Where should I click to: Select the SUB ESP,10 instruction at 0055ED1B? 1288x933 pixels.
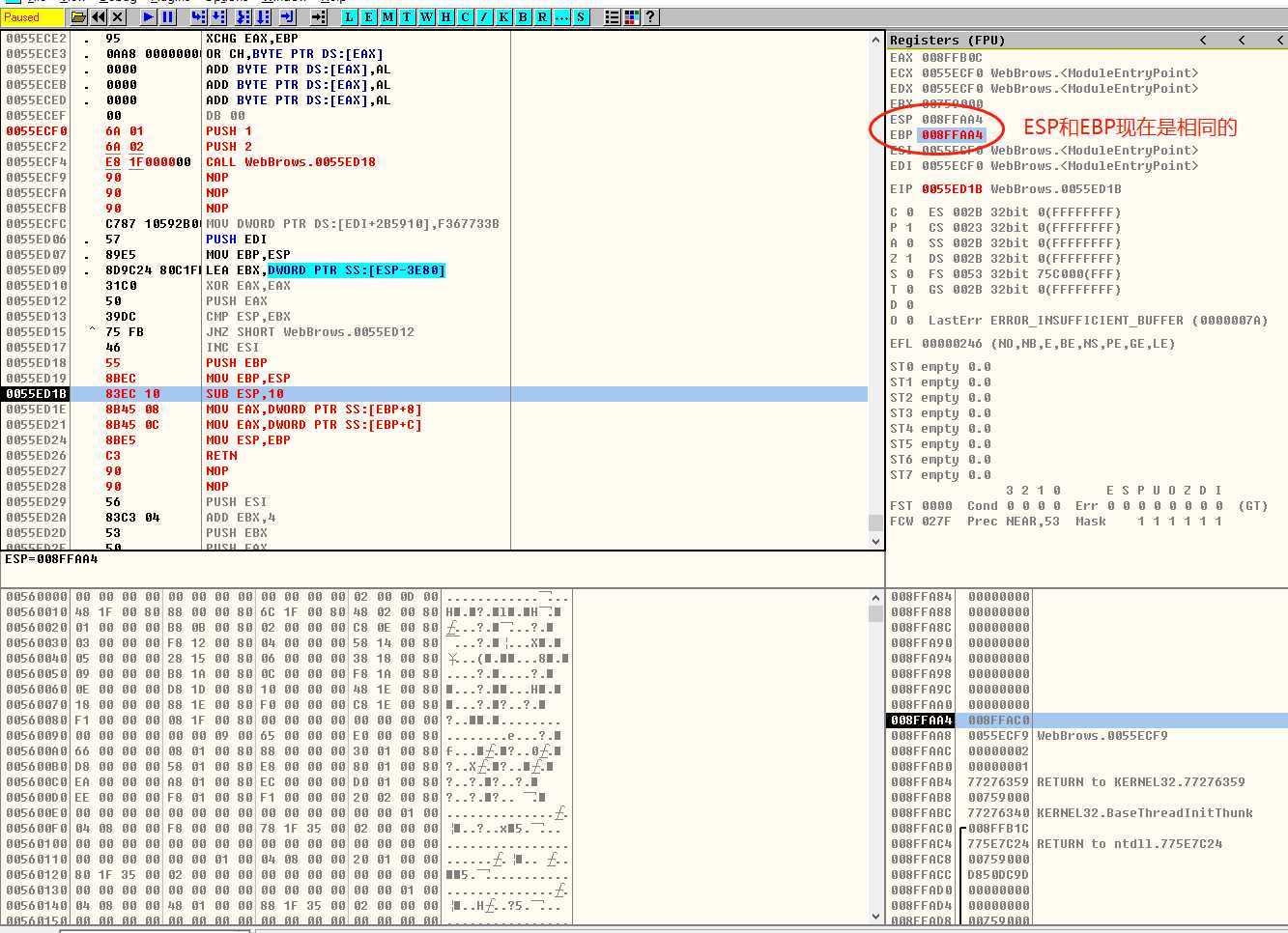(435, 394)
